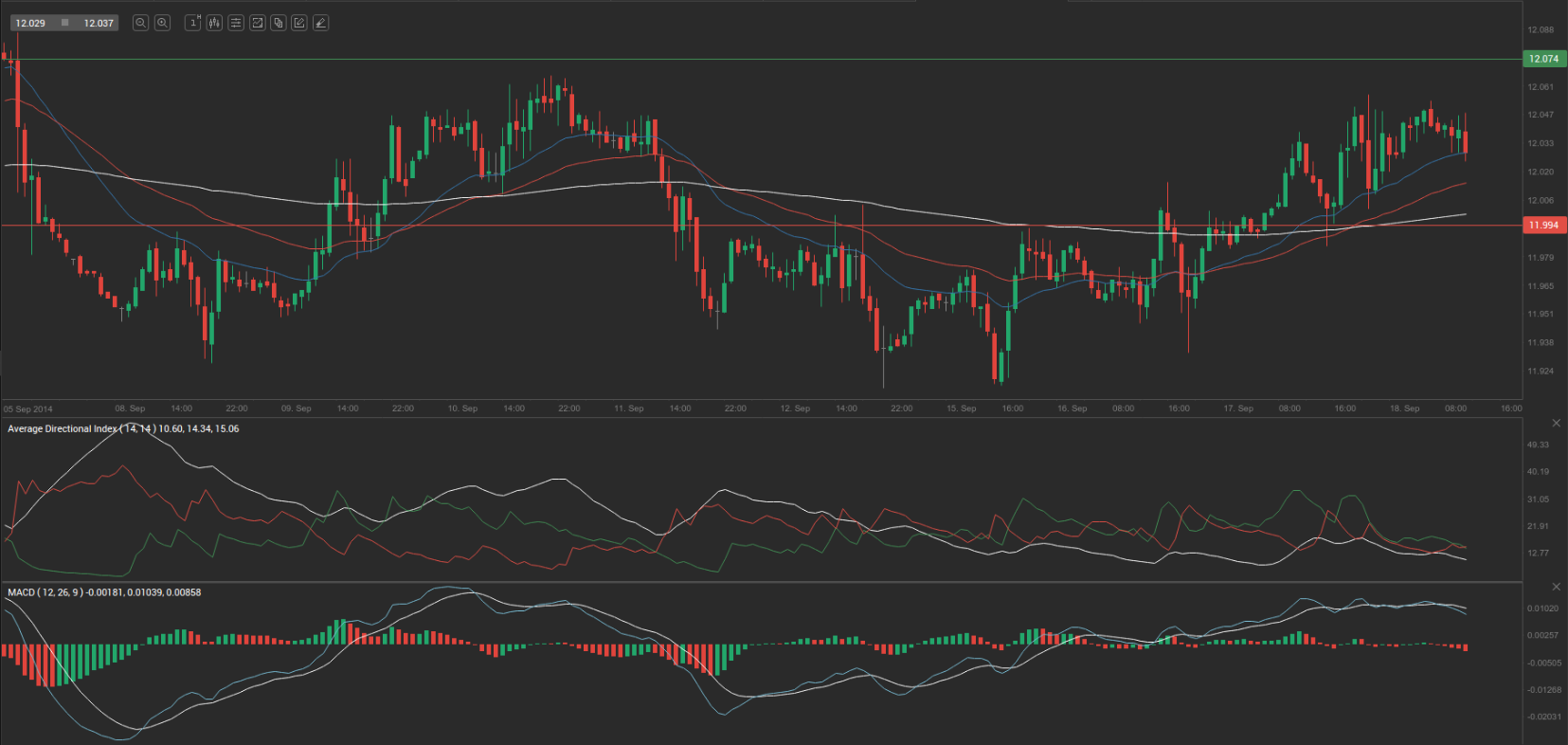Select the red 11.994 price level label
The height and width of the screenshot is (745, 1568).
point(1543,225)
